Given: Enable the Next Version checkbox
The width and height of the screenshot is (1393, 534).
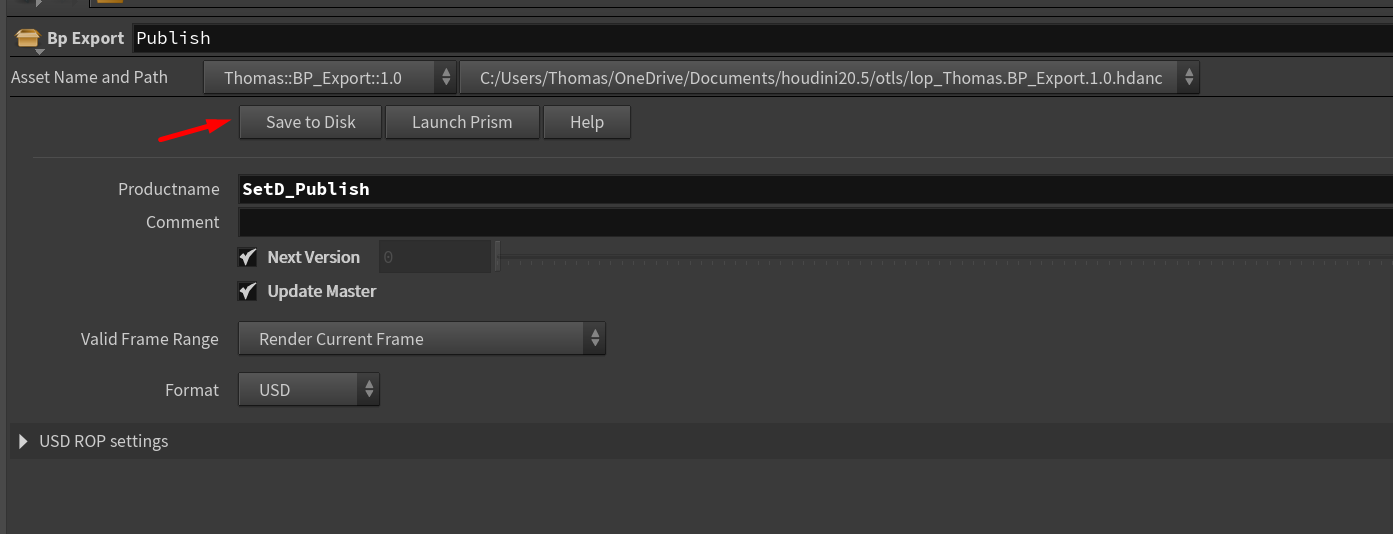Looking at the screenshot, I should point(248,257).
